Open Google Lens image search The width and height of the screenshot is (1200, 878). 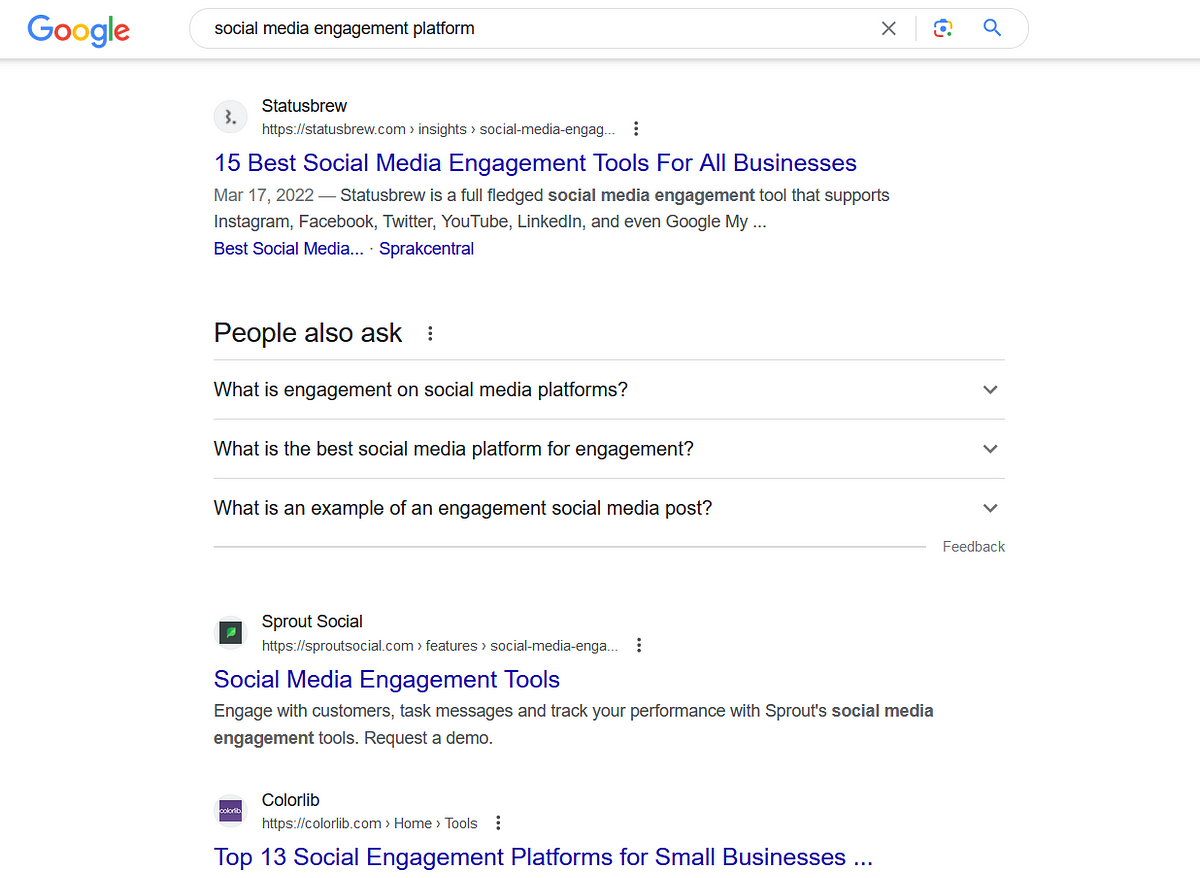pos(942,29)
